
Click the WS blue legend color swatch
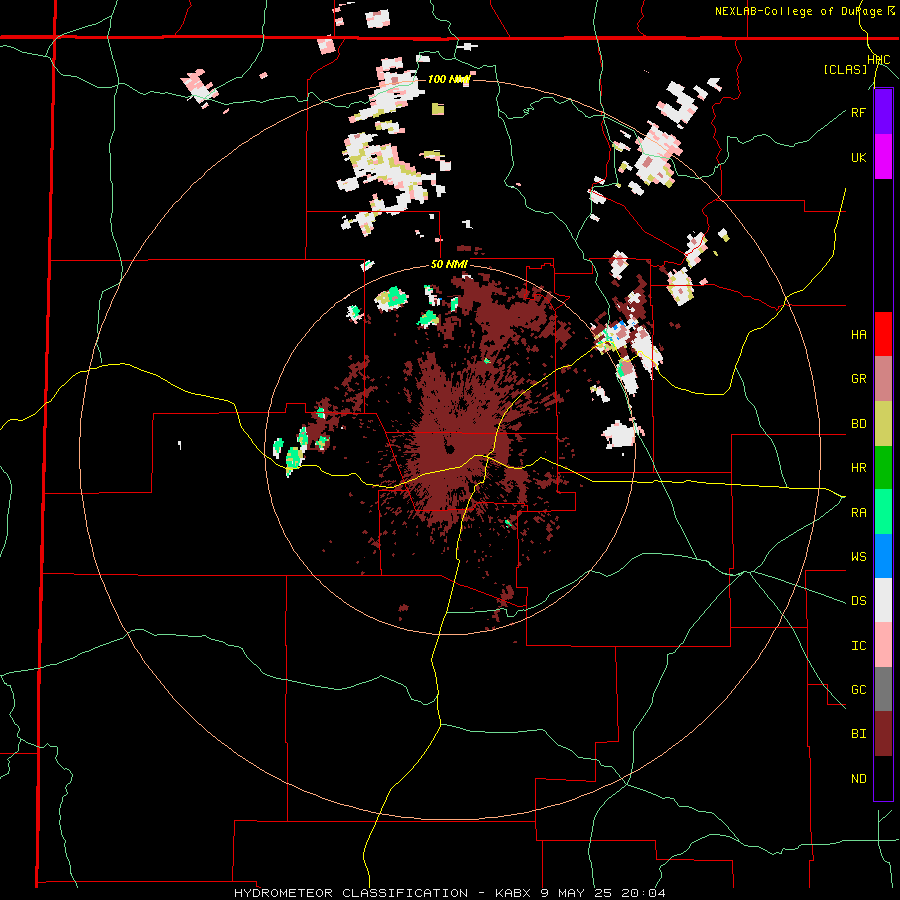pyautogui.click(x=883, y=556)
